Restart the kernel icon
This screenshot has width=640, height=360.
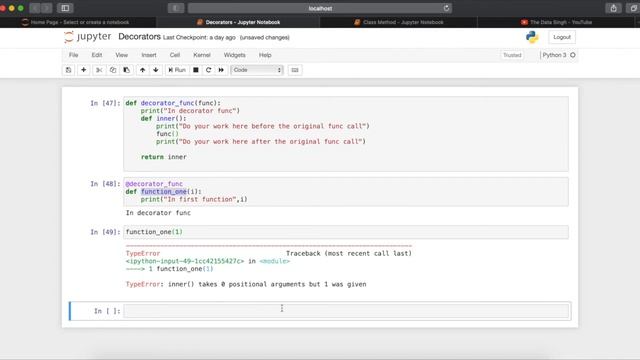tap(209, 70)
